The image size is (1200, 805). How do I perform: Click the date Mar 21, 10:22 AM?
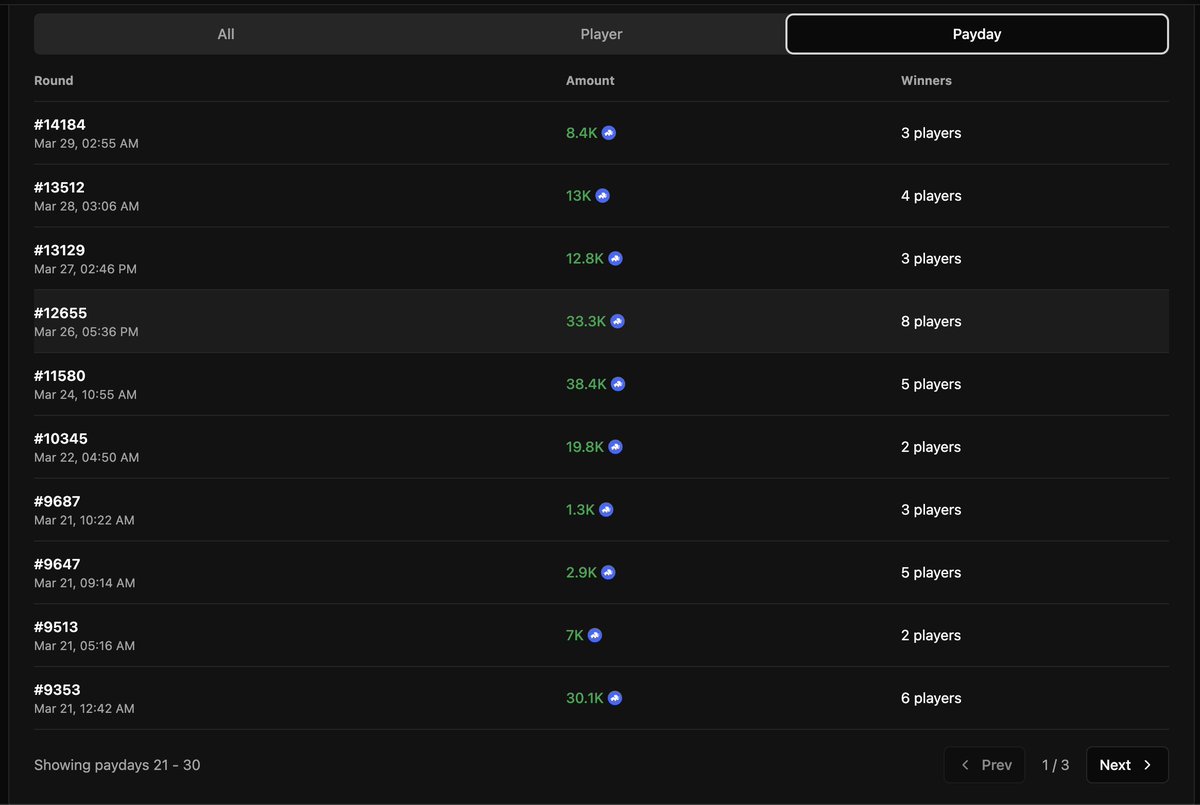click(84, 521)
